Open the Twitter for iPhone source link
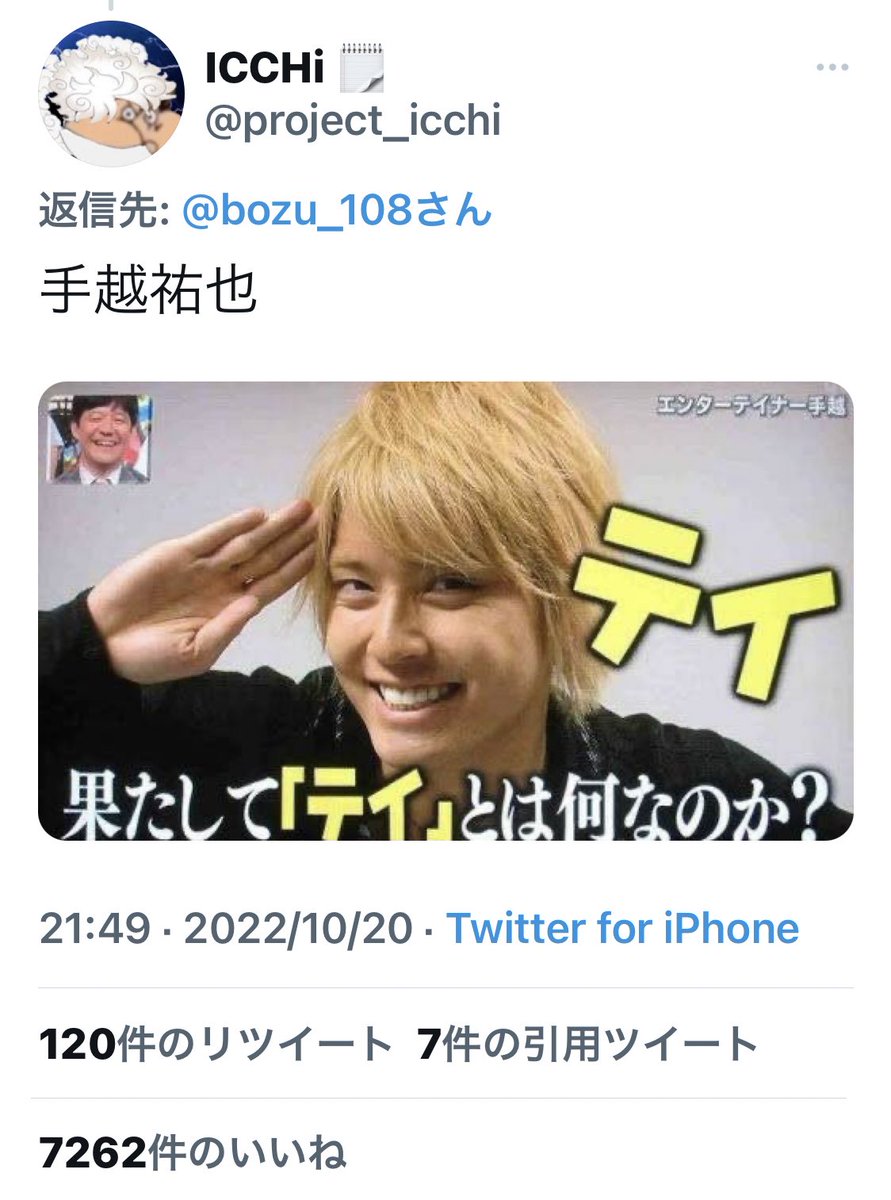Viewport: 891px width, 1200px height. 622,929
